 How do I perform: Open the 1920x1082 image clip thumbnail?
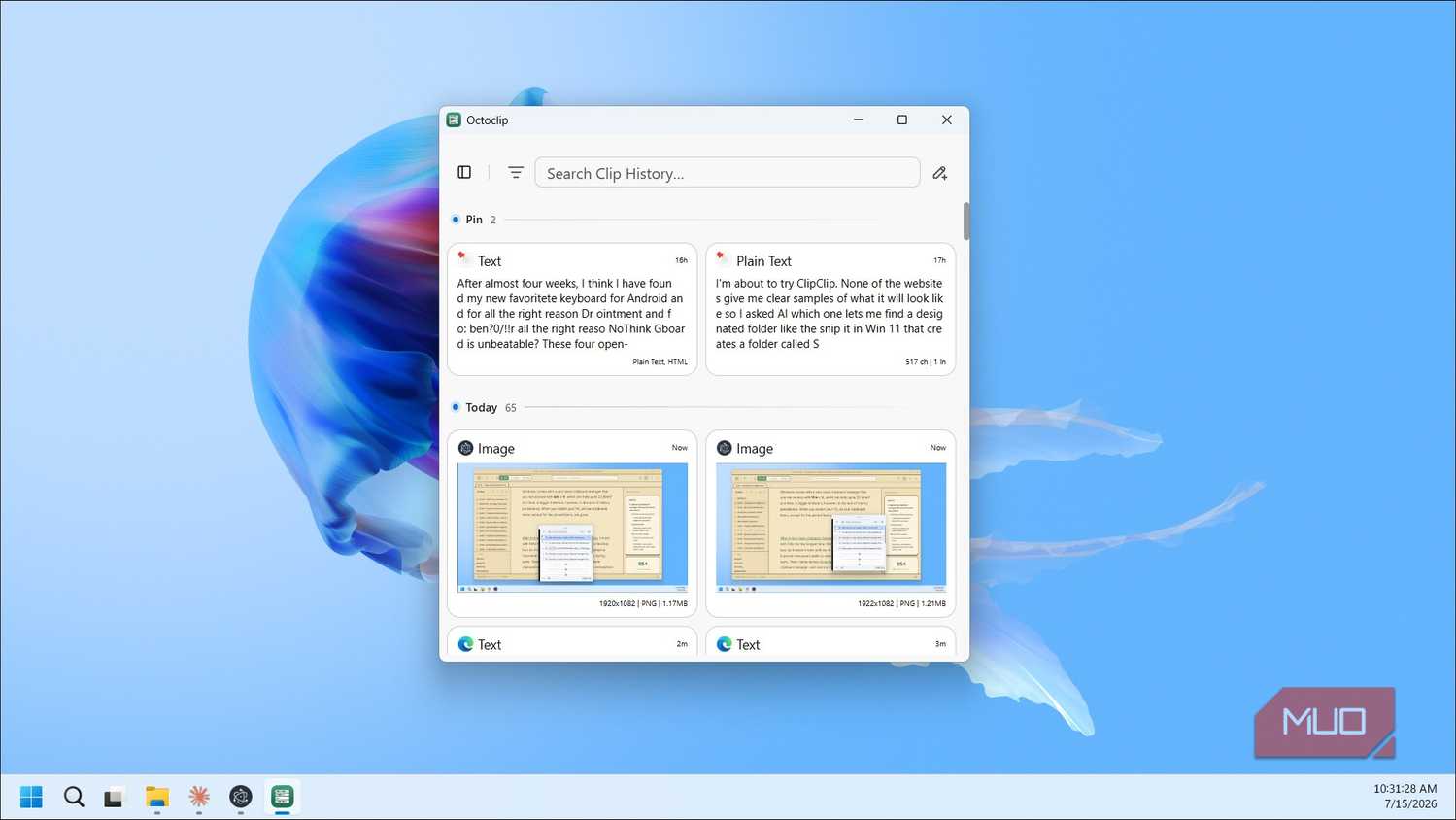[572, 528]
